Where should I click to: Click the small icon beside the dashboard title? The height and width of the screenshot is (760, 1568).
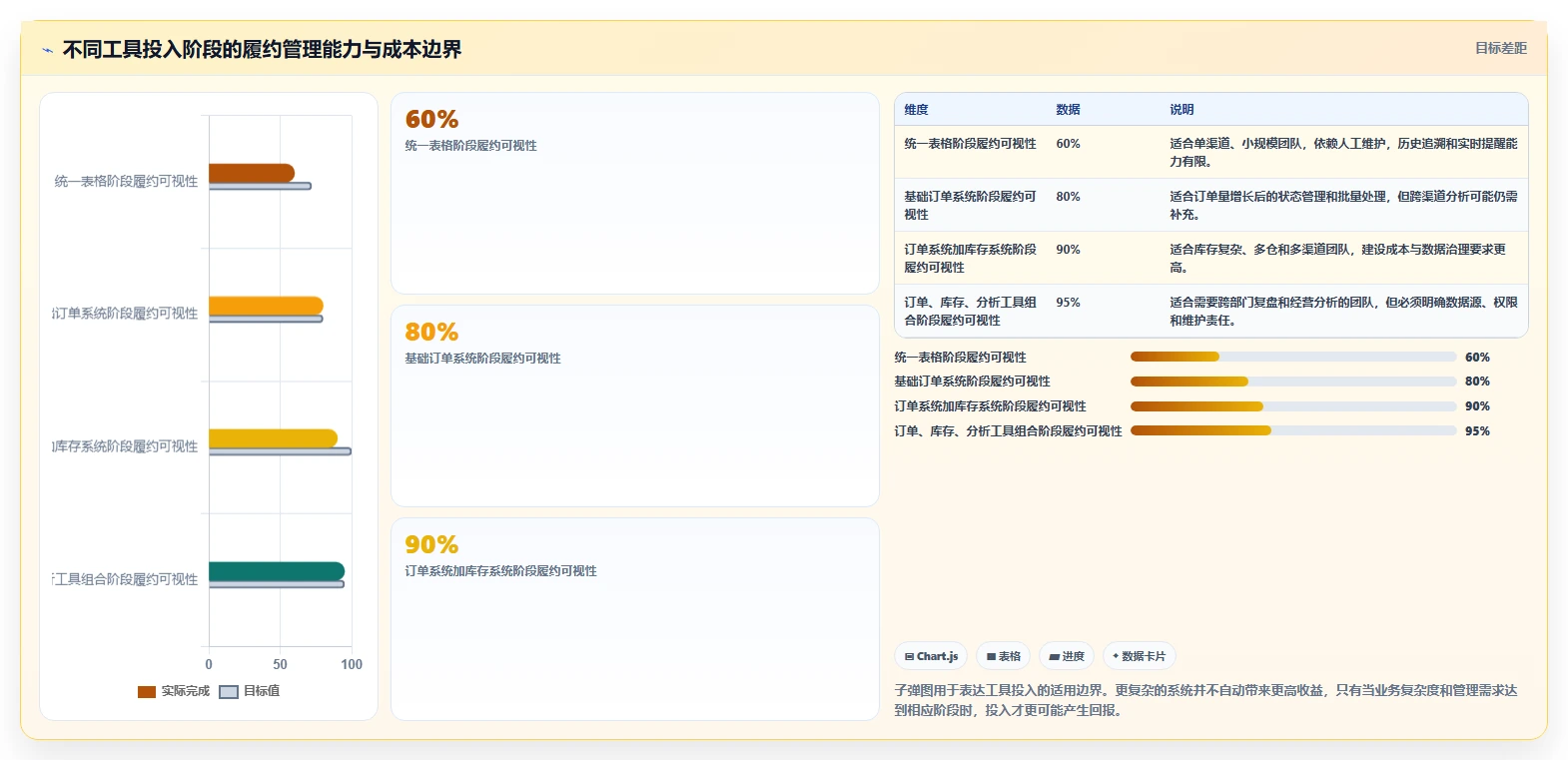click(x=47, y=50)
